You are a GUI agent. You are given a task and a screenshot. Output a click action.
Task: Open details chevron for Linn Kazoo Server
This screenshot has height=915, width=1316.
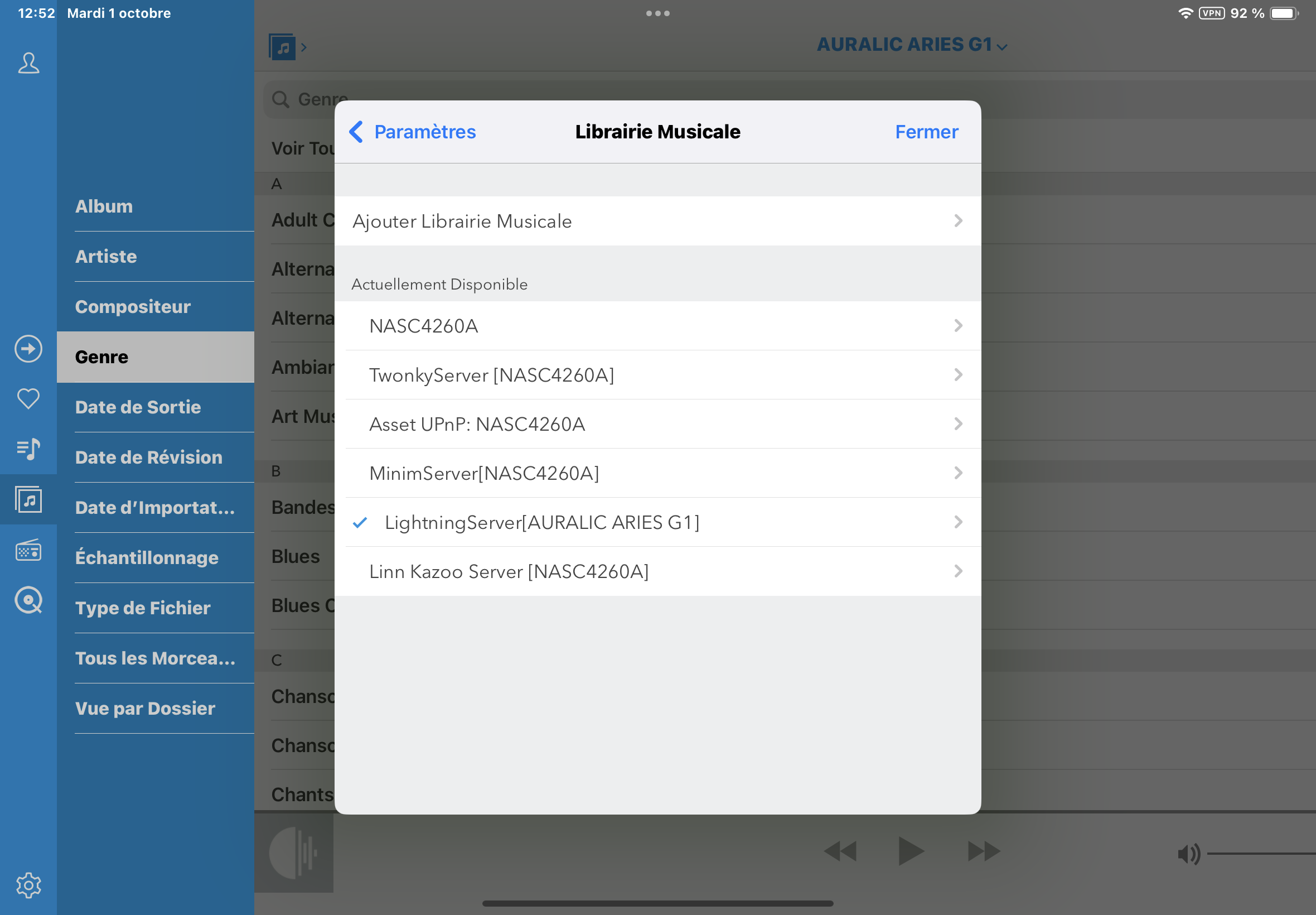point(958,571)
